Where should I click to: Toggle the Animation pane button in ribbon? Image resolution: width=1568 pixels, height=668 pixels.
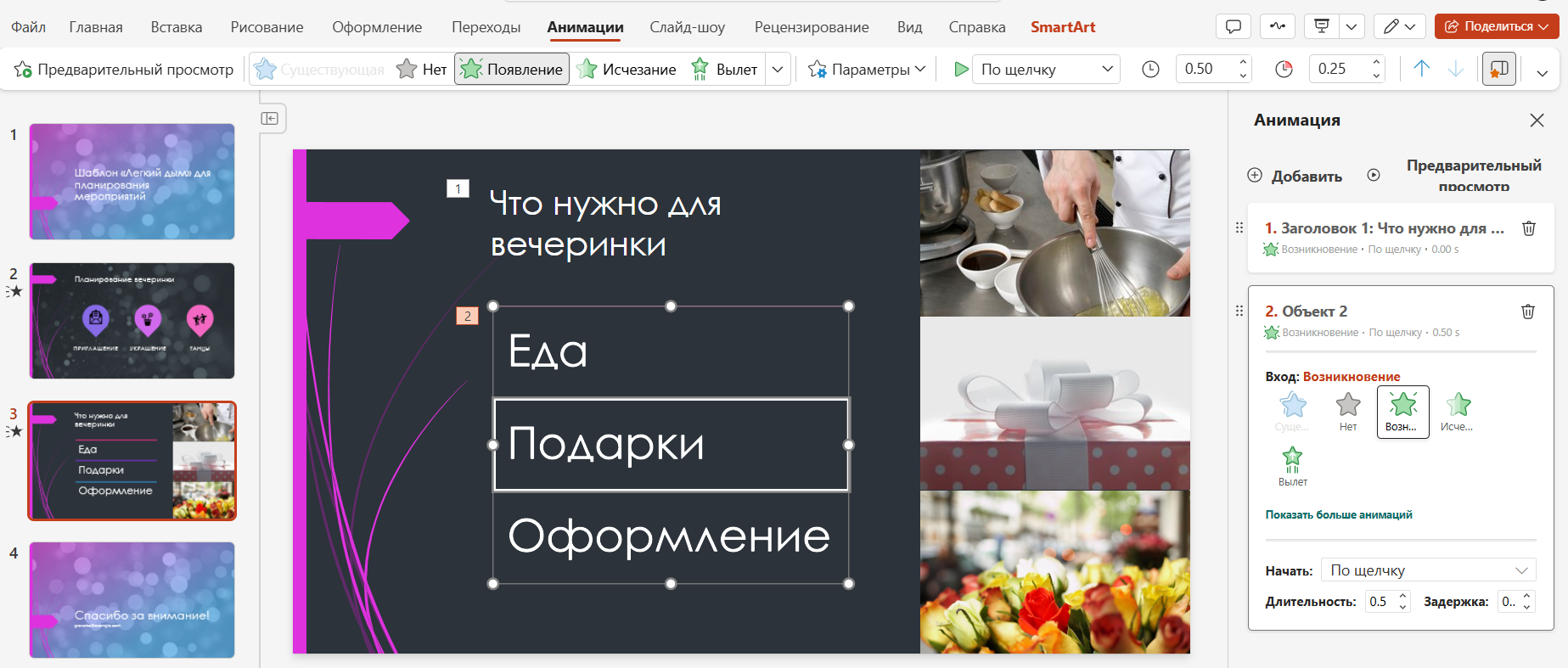pos(1499,70)
